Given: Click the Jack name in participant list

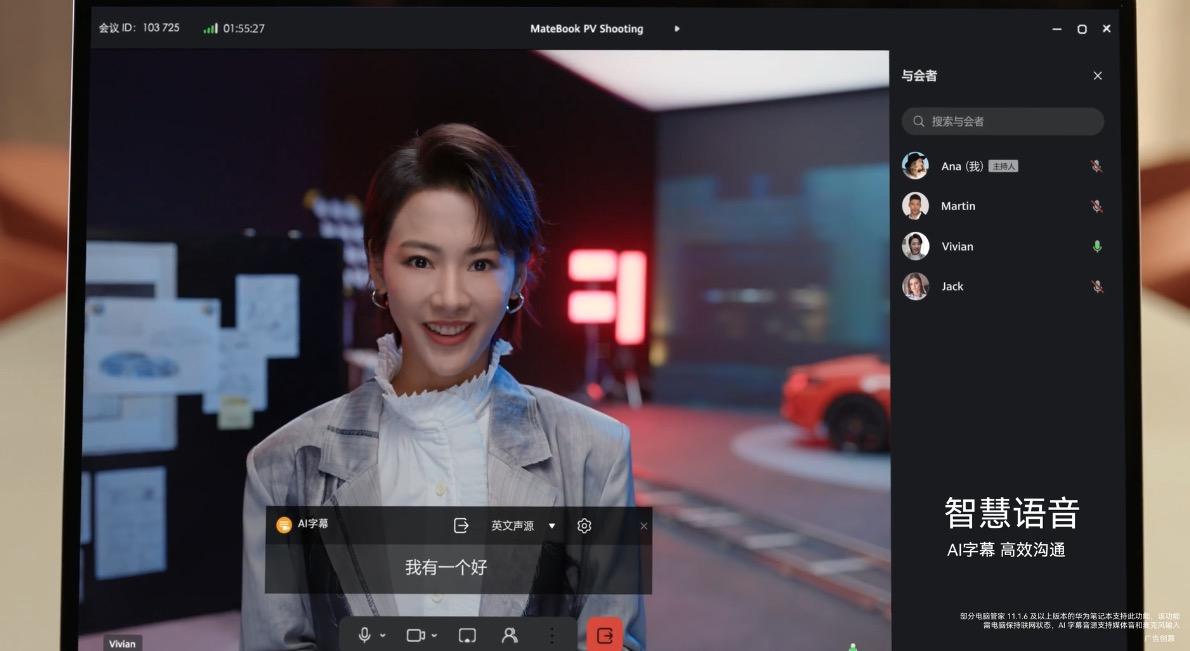Looking at the screenshot, I should pos(952,286).
